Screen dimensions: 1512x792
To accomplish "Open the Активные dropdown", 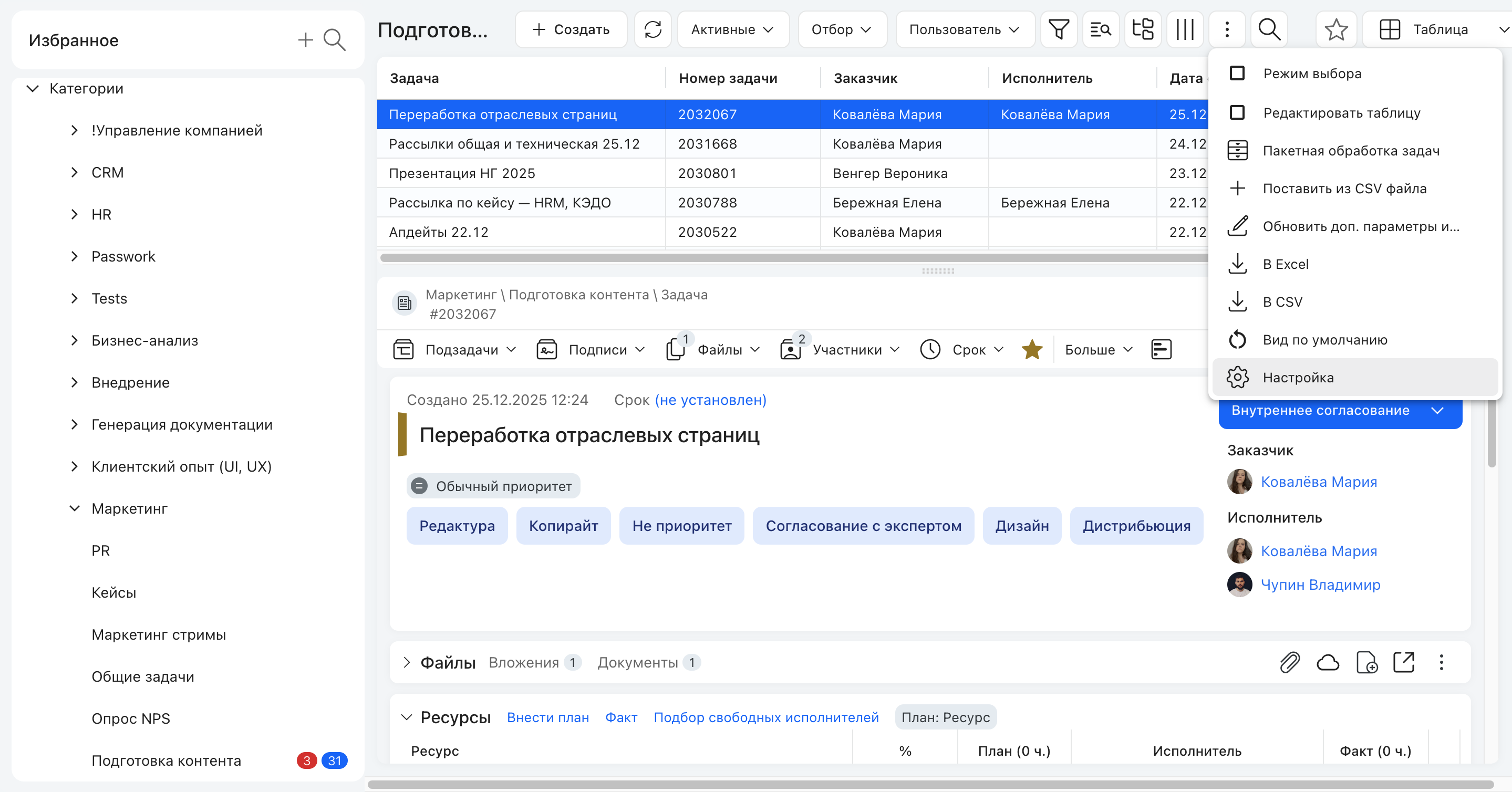I will [x=733, y=29].
